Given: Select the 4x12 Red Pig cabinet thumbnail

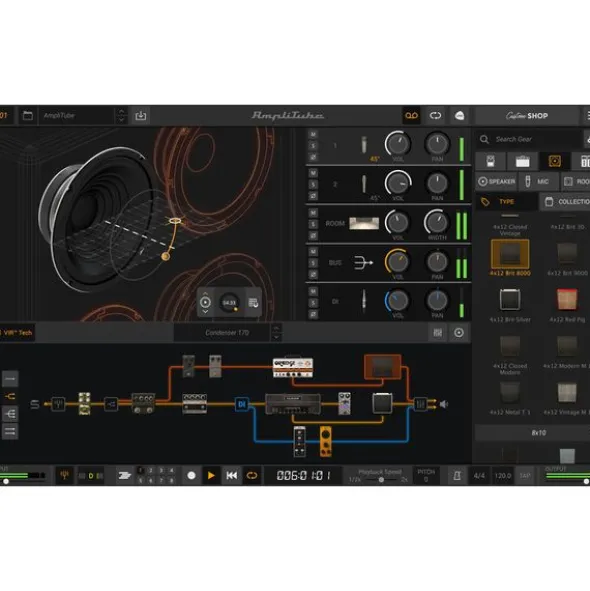Looking at the screenshot, I should tap(567, 299).
